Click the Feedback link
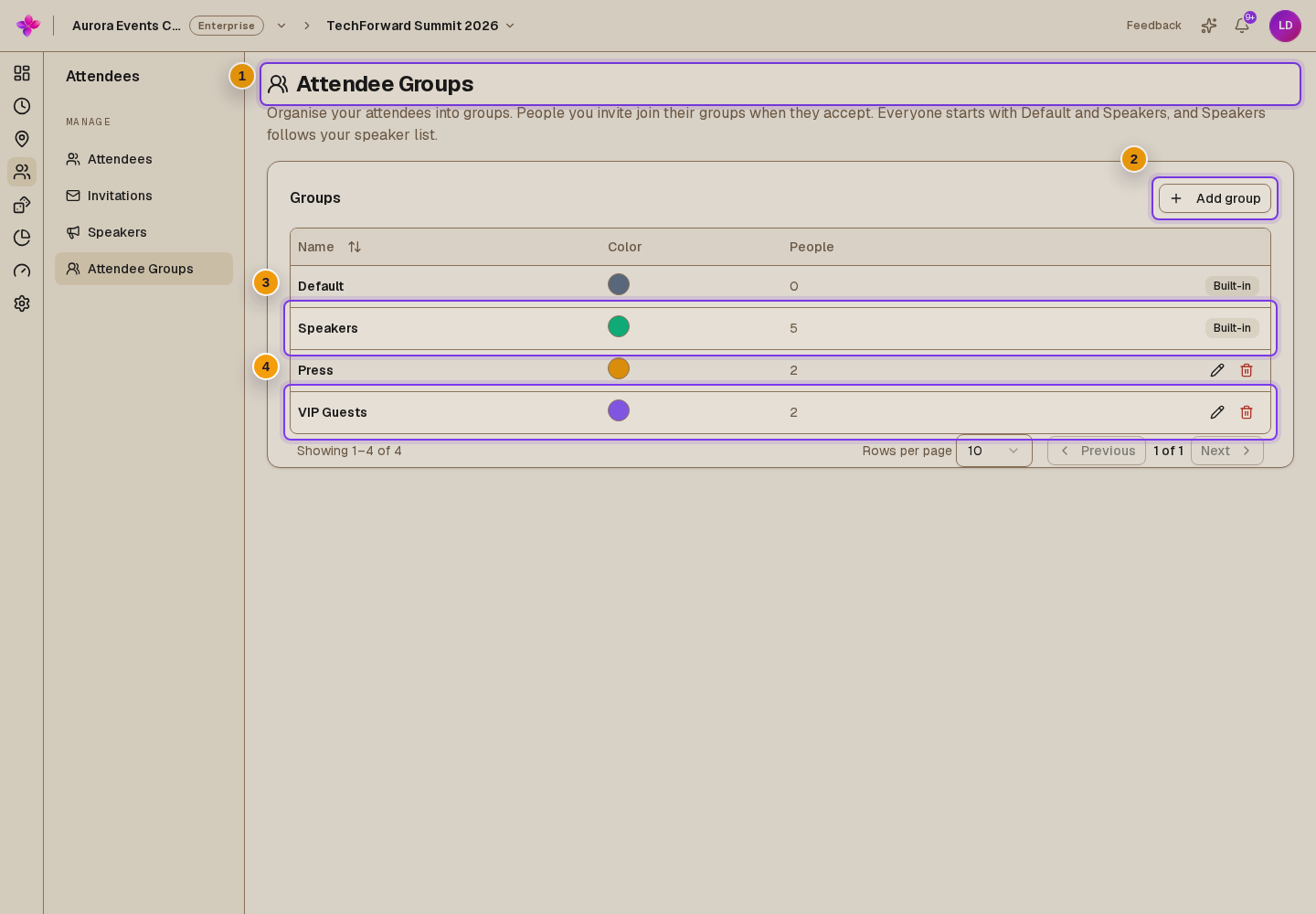Image resolution: width=1316 pixels, height=914 pixels. click(x=1153, y=26)
